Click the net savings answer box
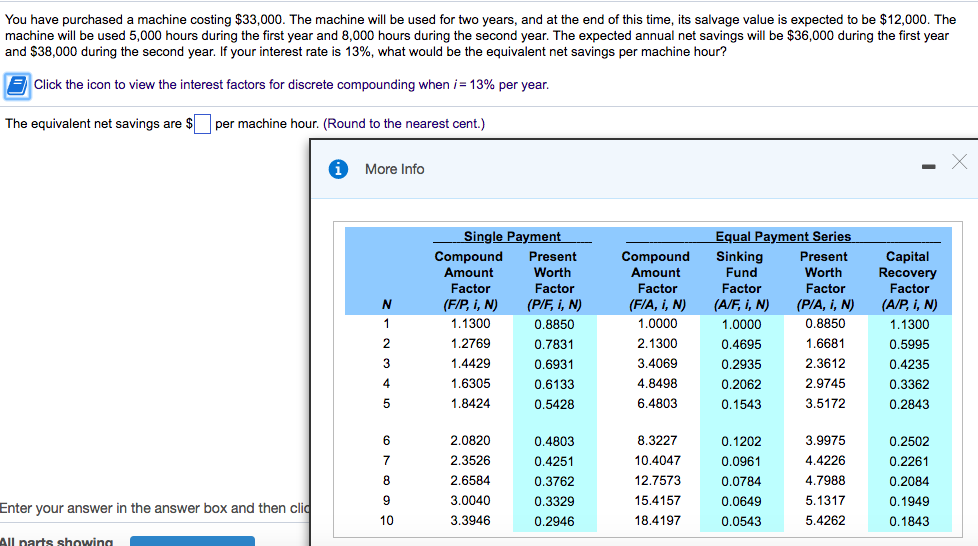 click(202, 124)
